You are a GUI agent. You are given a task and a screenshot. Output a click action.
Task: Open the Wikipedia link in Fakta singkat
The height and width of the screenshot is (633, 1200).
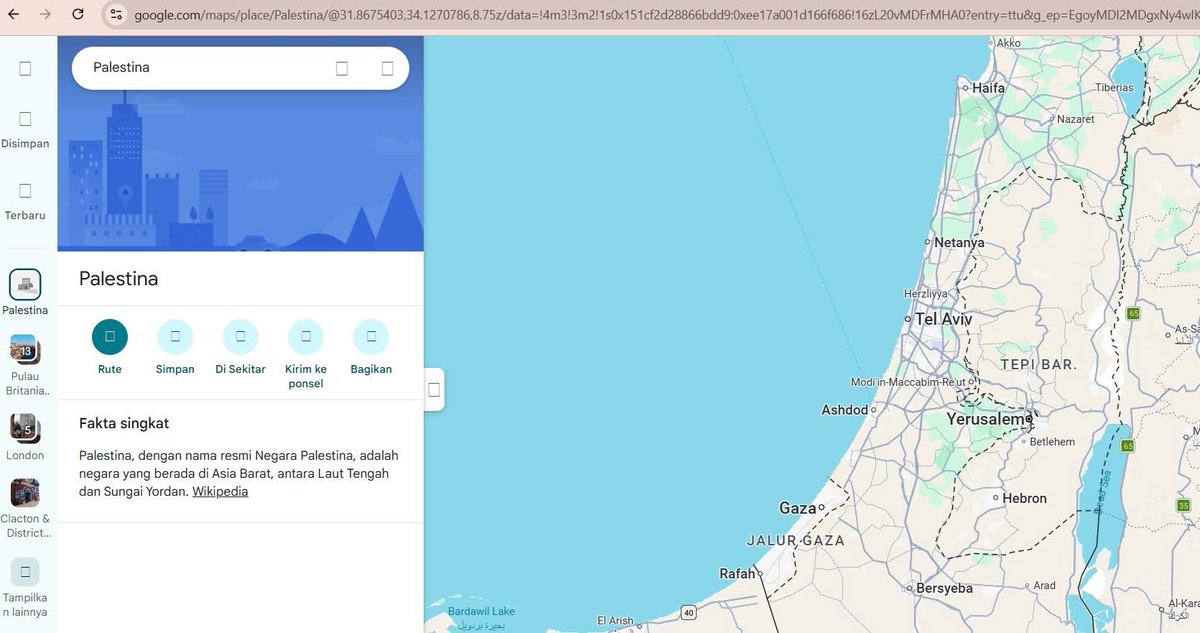220,491
